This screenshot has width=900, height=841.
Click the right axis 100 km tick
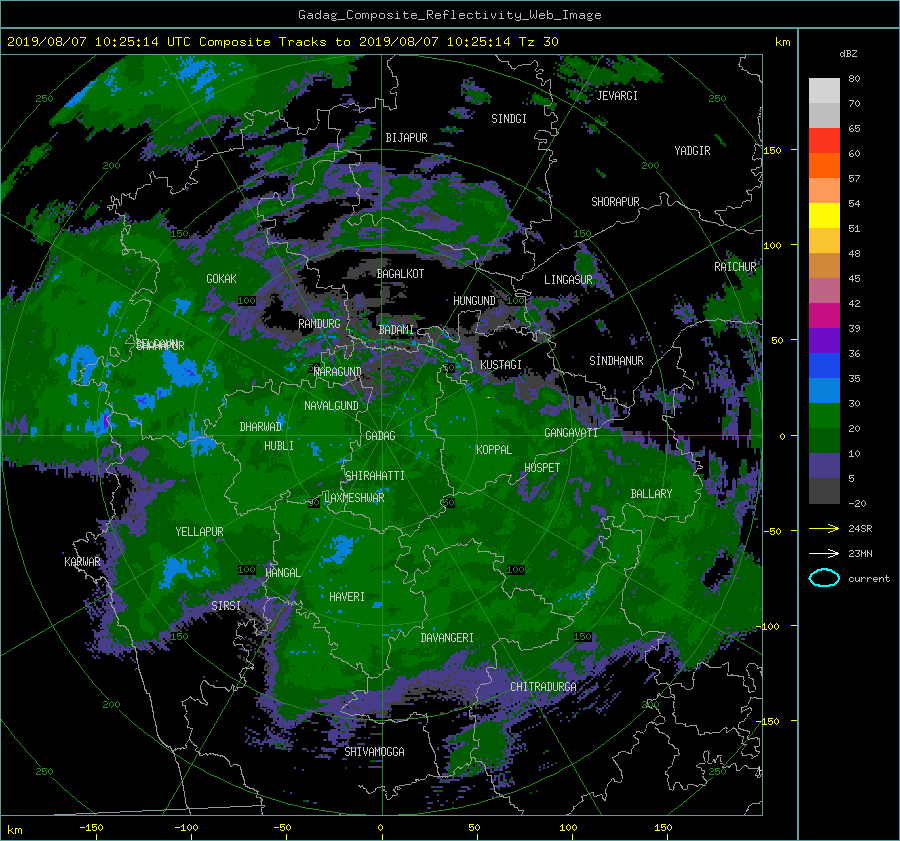click(772, 246)
